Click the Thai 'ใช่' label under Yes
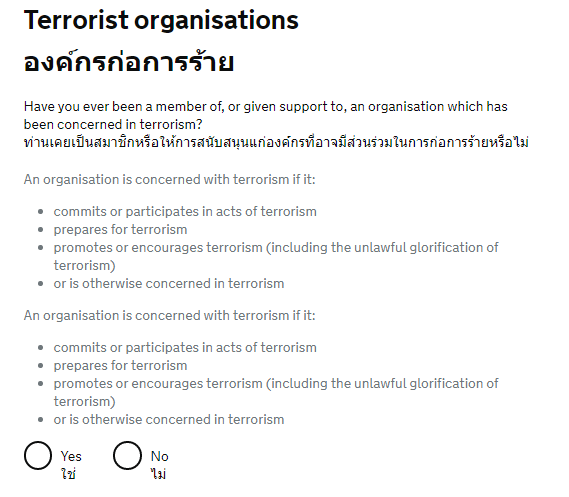This screenshot has width=569, height=497. (69, 473)
